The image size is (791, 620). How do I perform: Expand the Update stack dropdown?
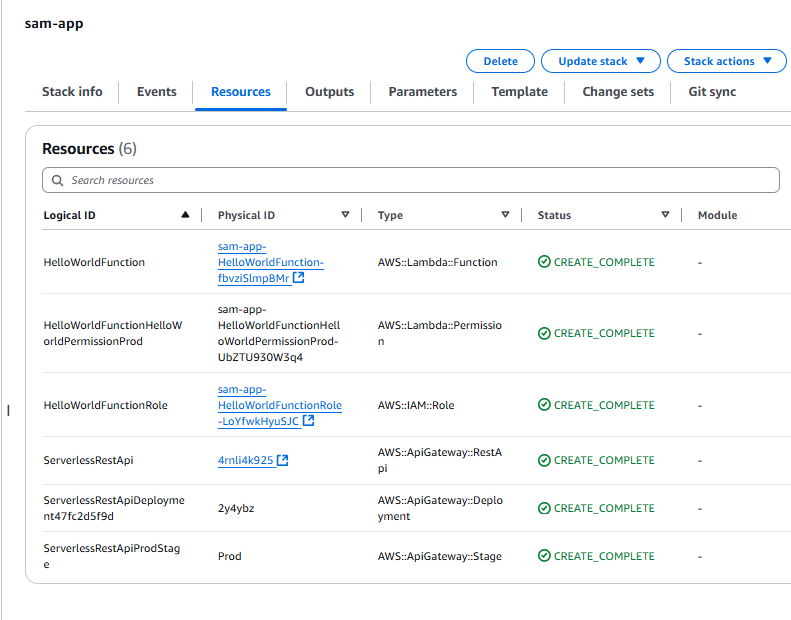click(601, 61)
